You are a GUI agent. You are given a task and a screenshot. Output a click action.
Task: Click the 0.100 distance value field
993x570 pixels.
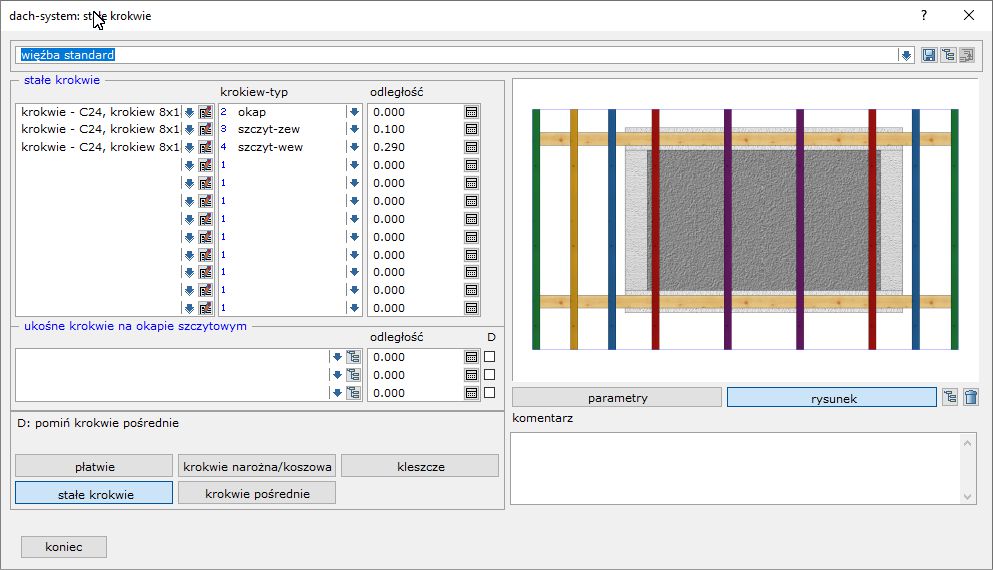pos(415,129)
